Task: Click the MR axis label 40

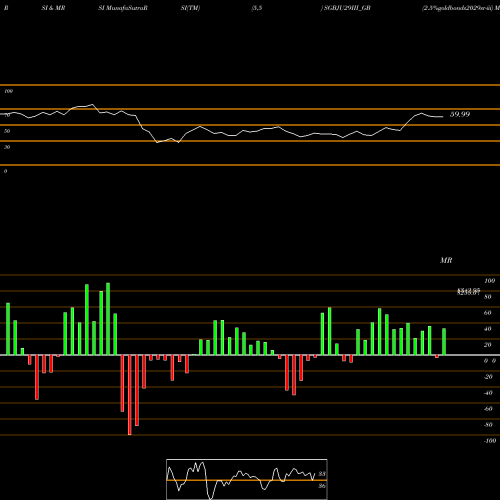Action: click(487, 329)
